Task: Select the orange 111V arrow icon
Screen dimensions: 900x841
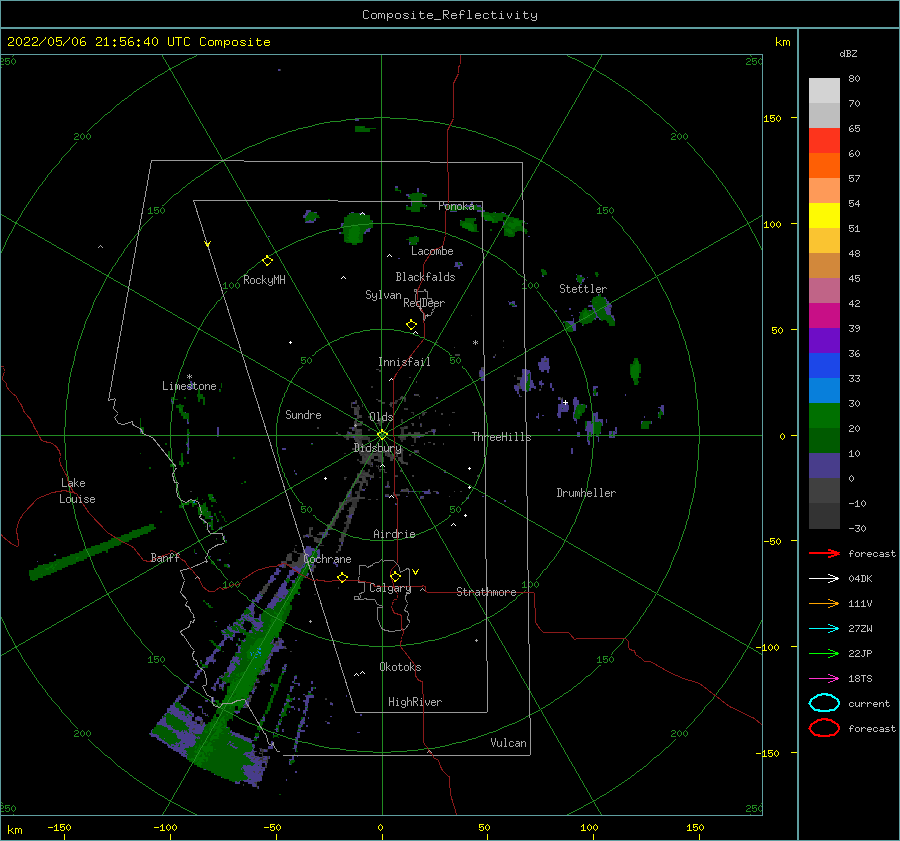Action: [824, 603]
